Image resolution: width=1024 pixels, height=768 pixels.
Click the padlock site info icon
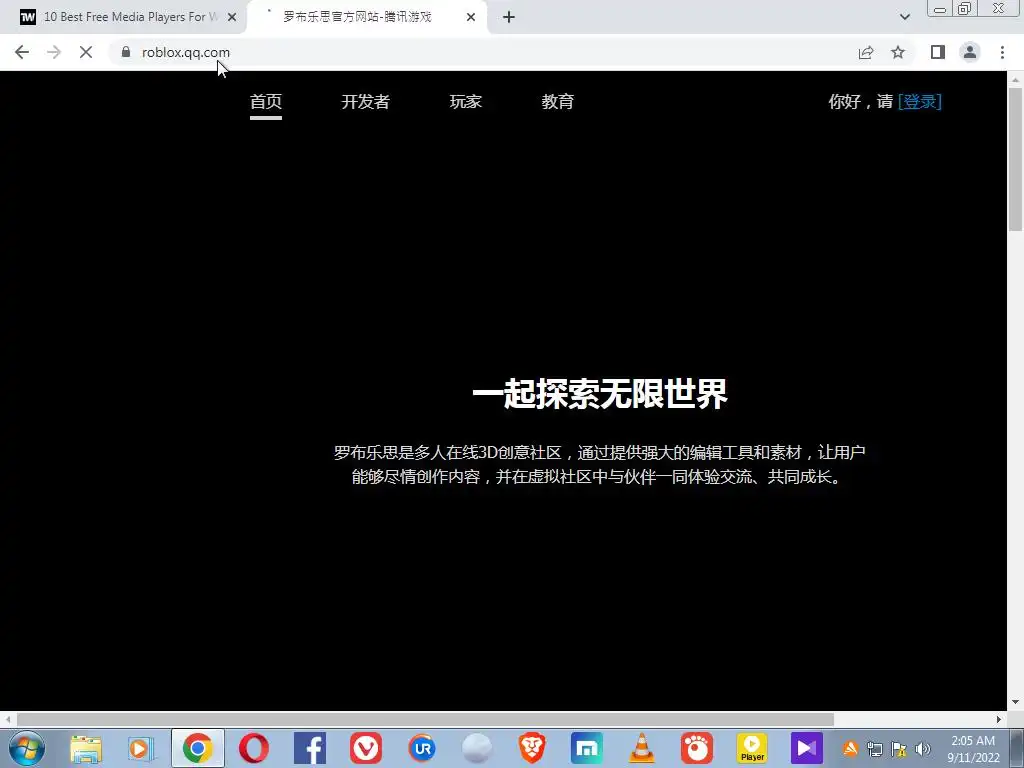(x=126, y=52)
